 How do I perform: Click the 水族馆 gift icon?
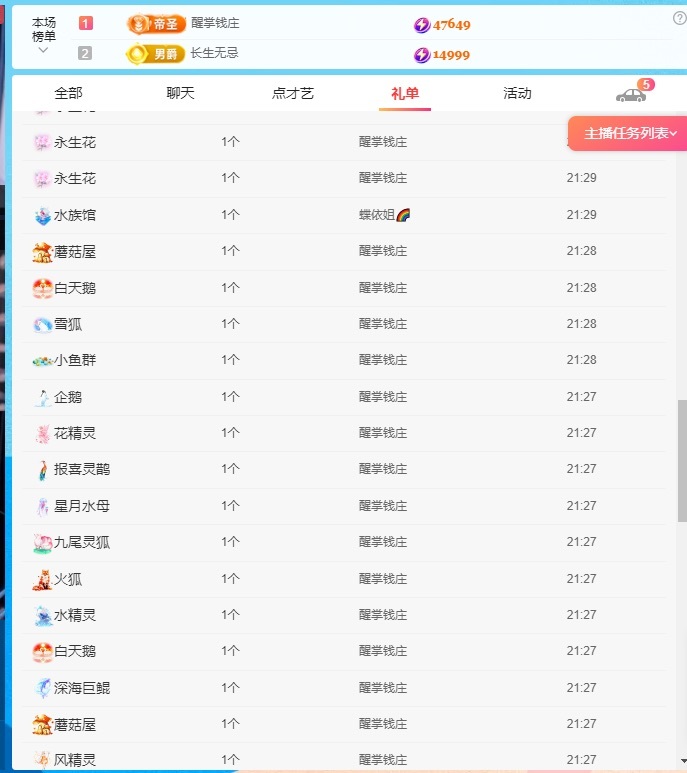click(43, 215)
